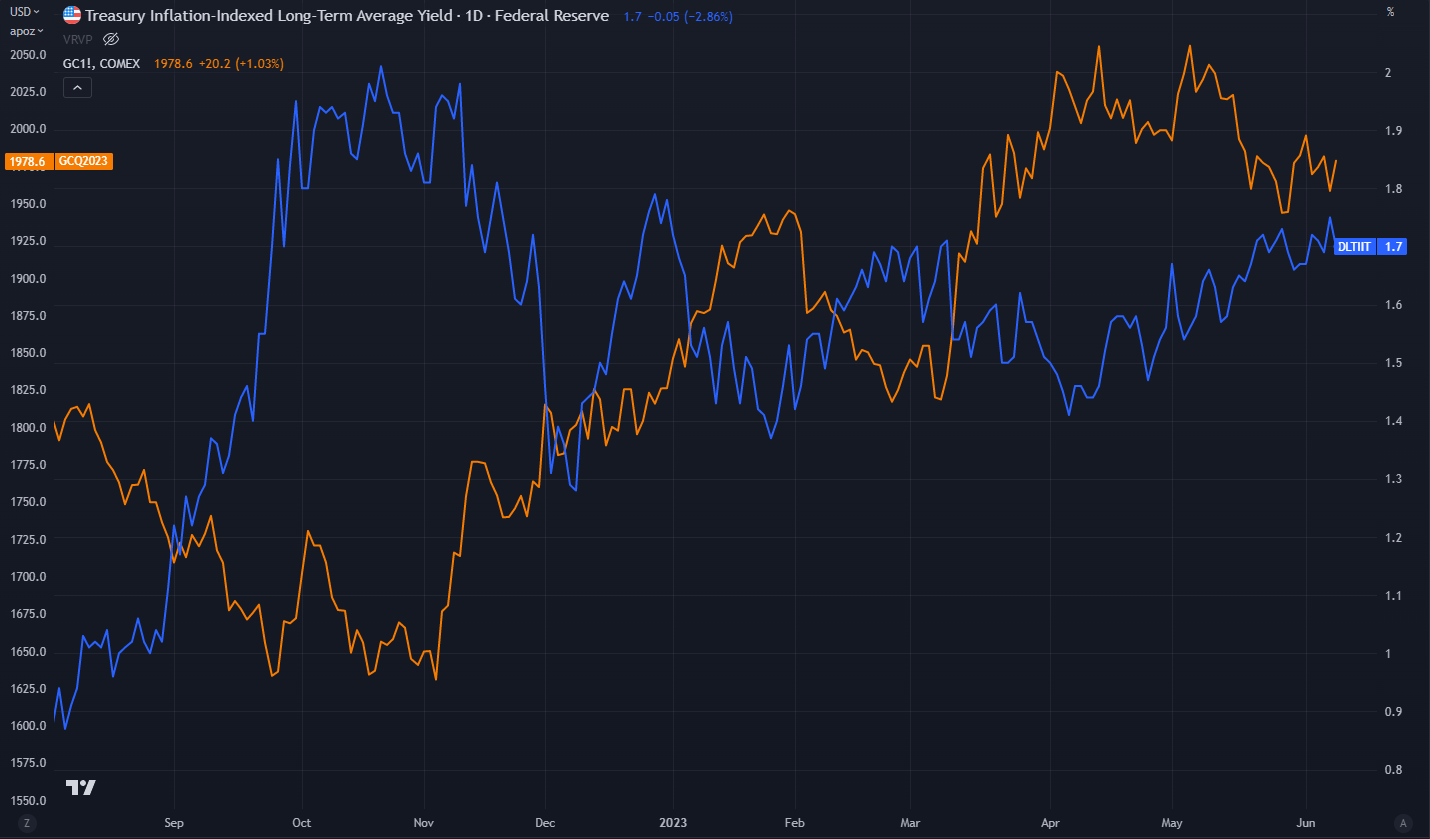Image resolution: width=1430 pixels, height=839 pixels.
Task: Open the apoz scale dropdown
Action: 25,30
